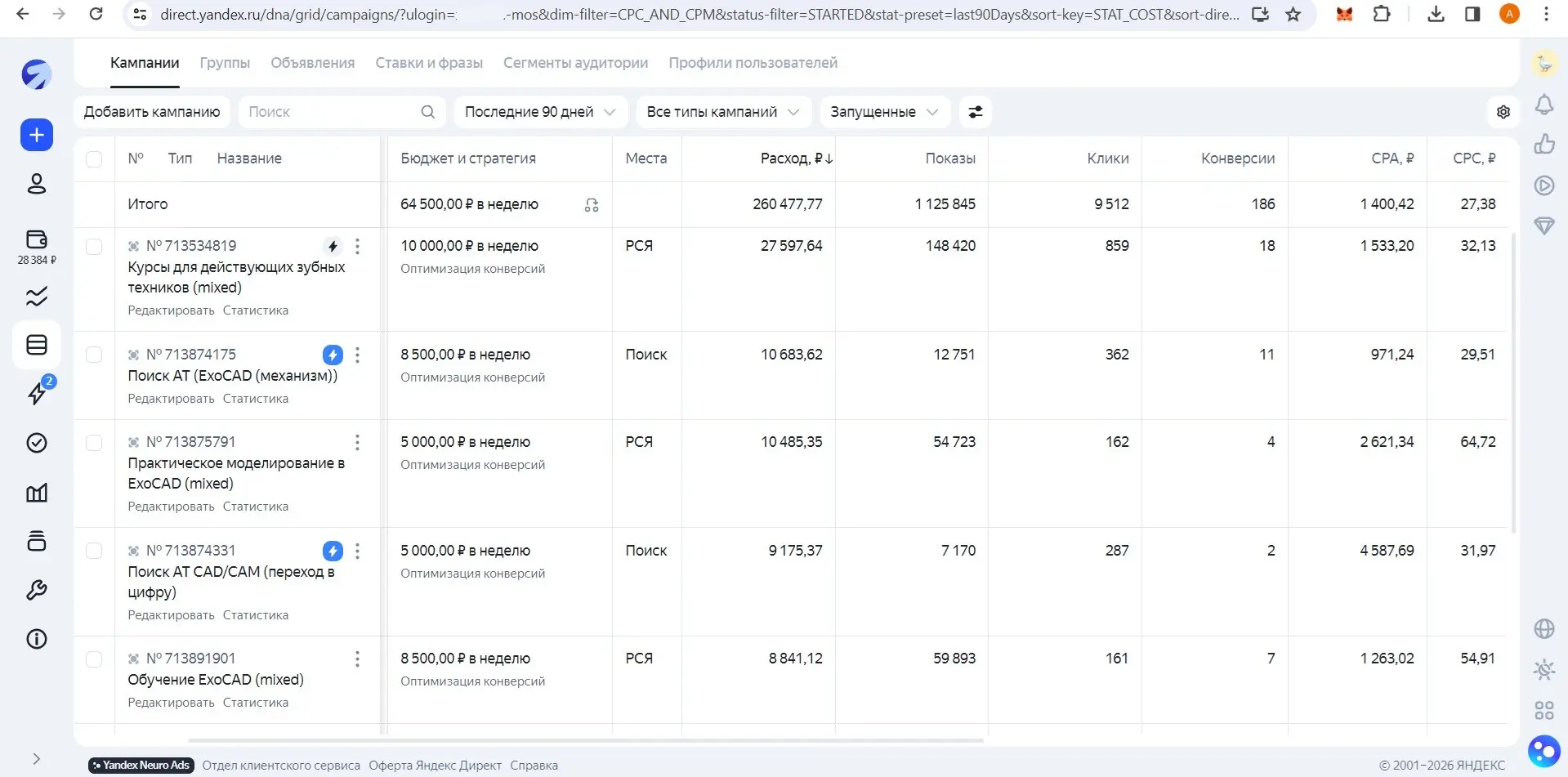The width and height of the screenshot is (1568, 777).
Task: Click the lightning badge for campaign 713874331
Action: pos(333,551)
